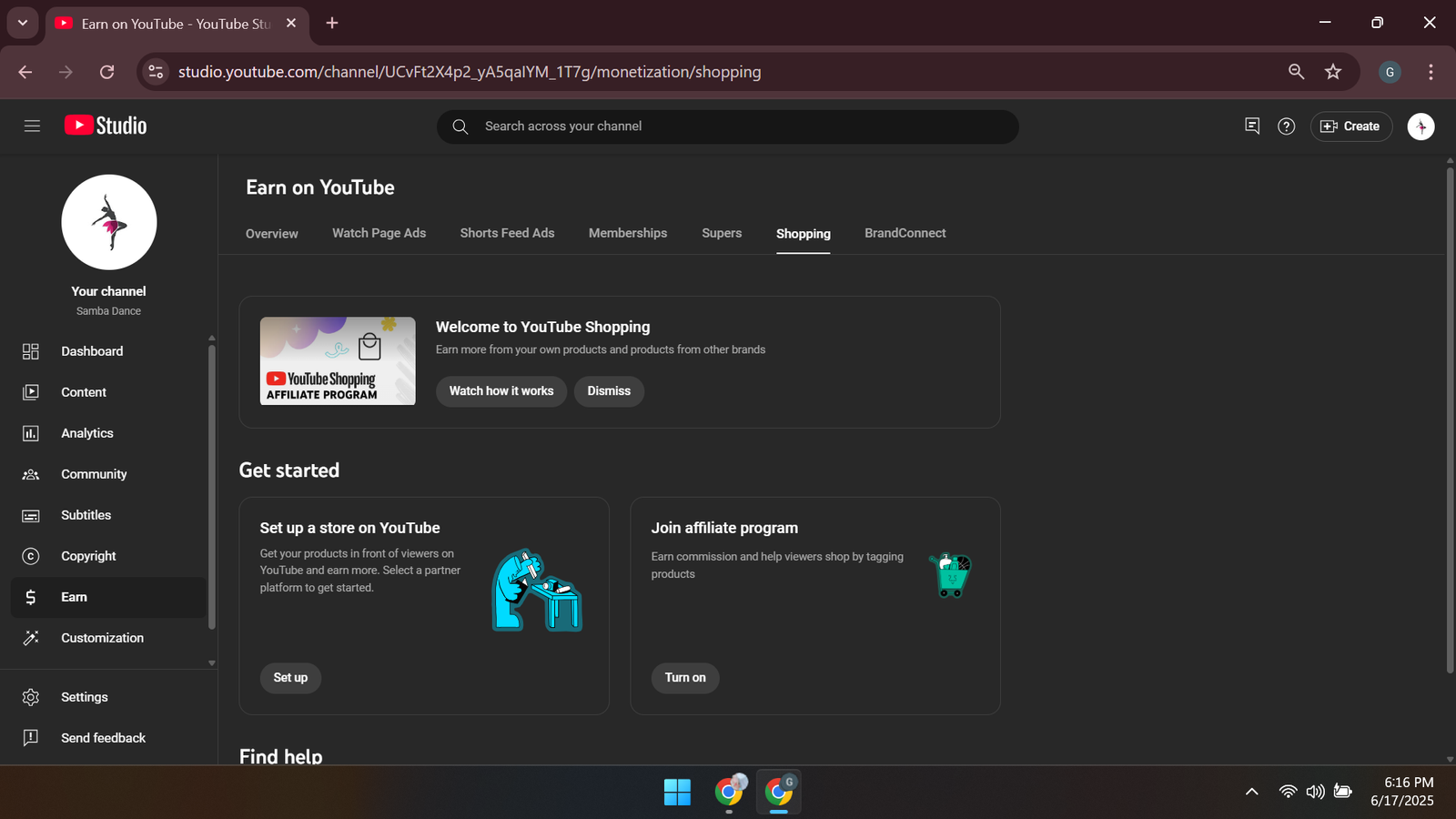This screenshot has height=819, width=1456.
Task: Open the comments notification icon
Action: pyautogui.click(x=1252, y=126)
